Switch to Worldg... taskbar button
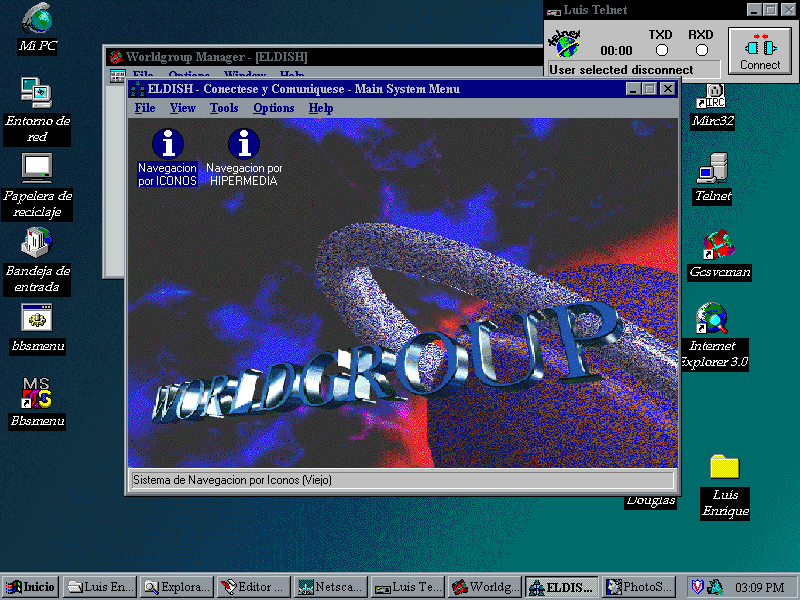Screen dimensions: 800x600 485,587
